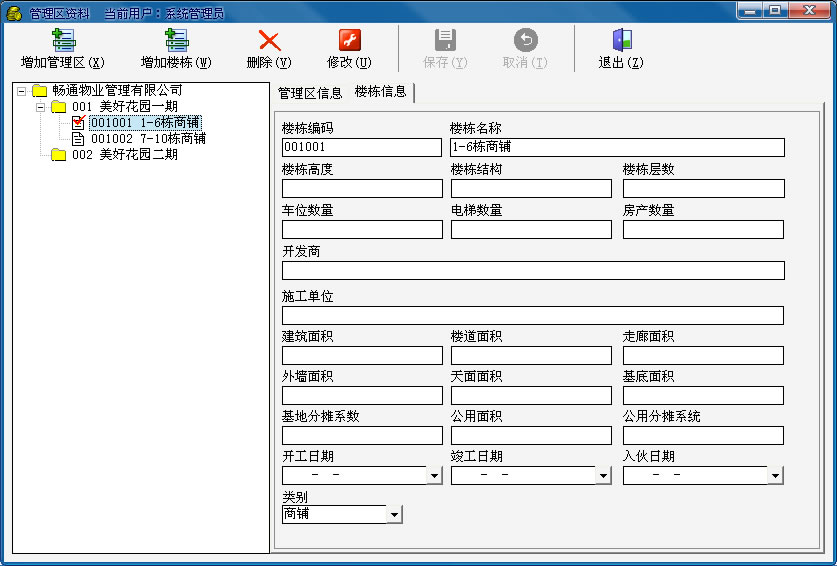Click the 退出 door icon
This screenshot has height=566, width=837.
tap(622, 40)
